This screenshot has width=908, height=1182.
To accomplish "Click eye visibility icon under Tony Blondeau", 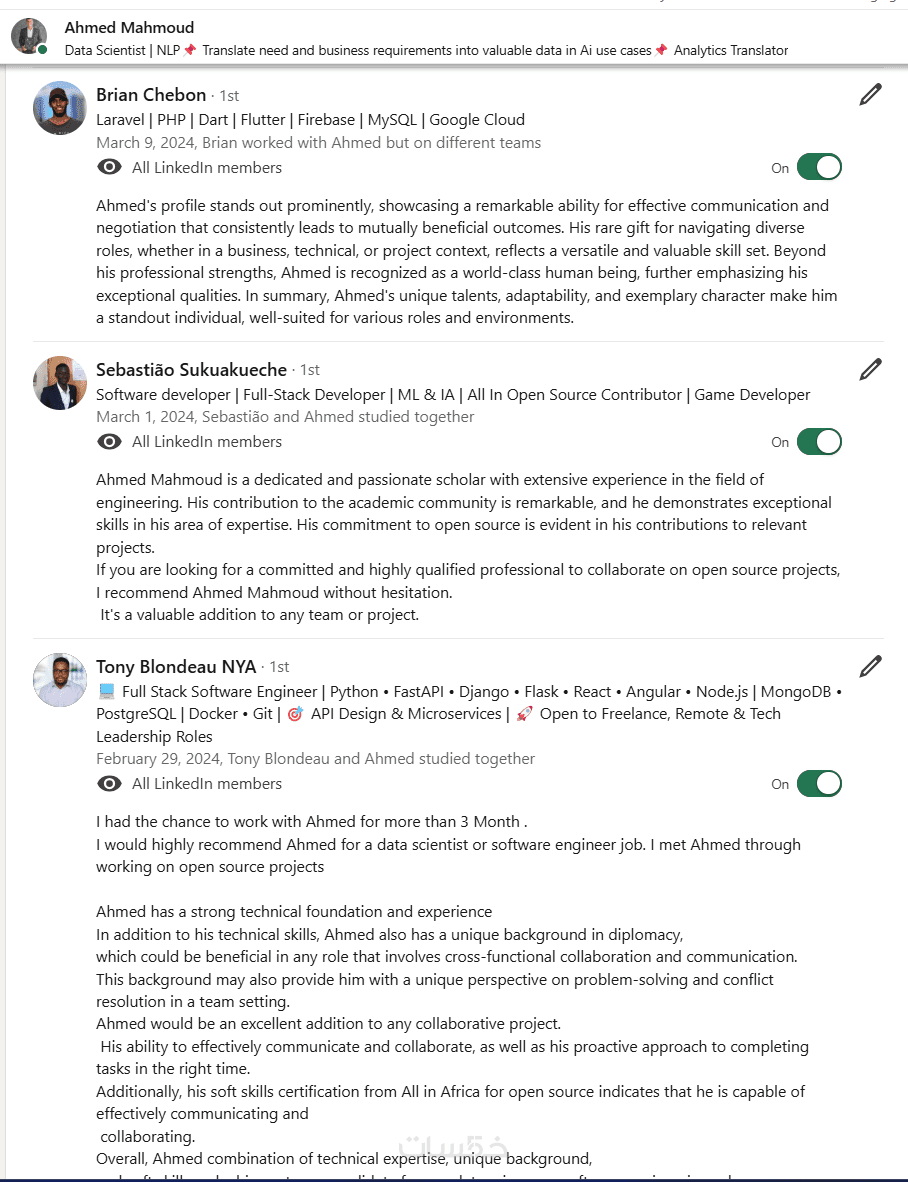I will pos(109,784).
